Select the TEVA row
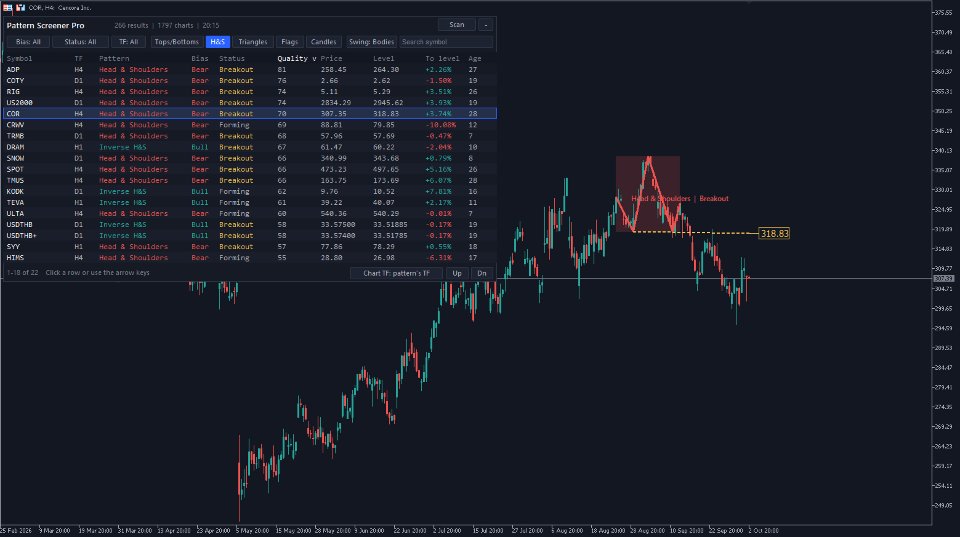Image resolution: width=960 pixels, height=537 pixels. [x=250, y=203]
